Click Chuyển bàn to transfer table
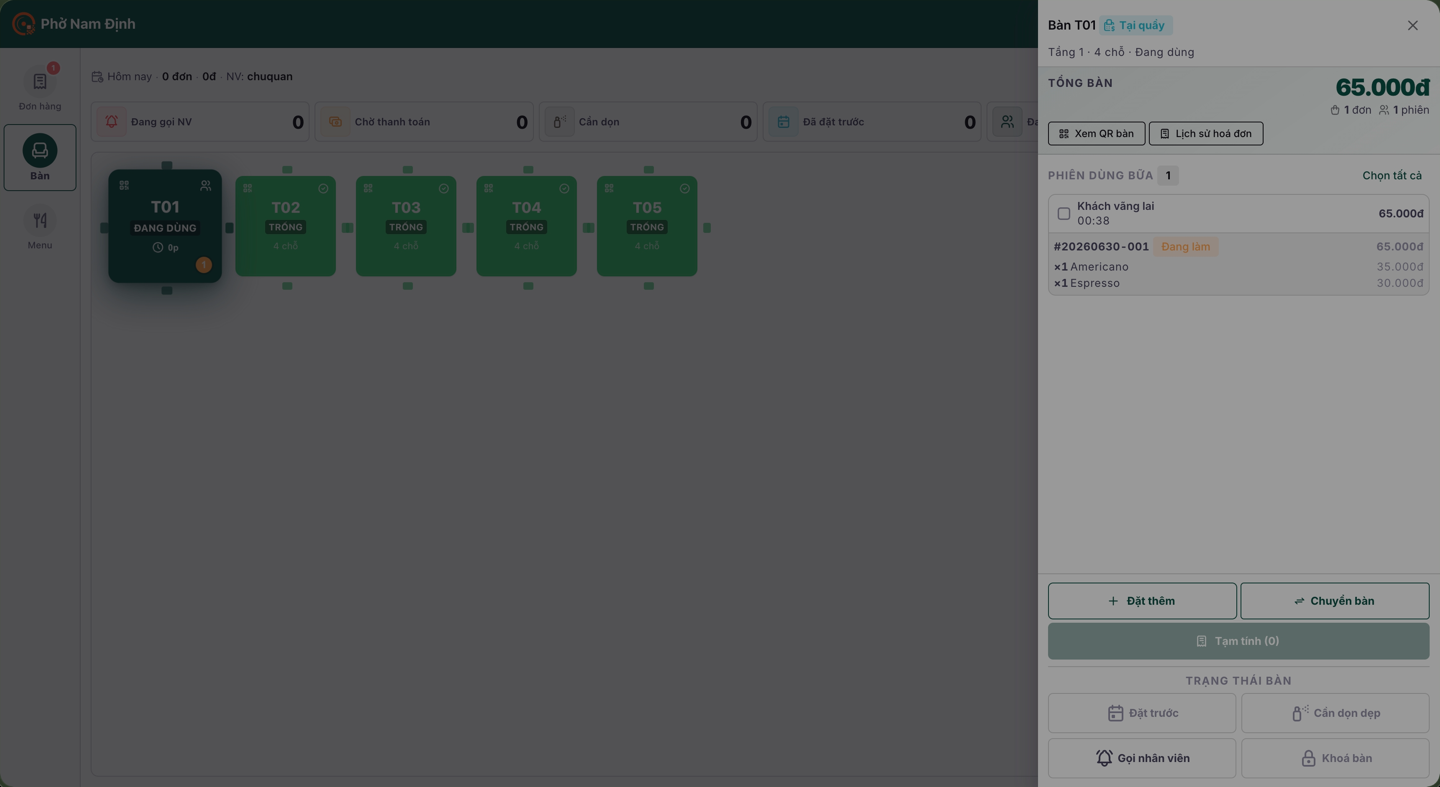 pos(1335,601)
